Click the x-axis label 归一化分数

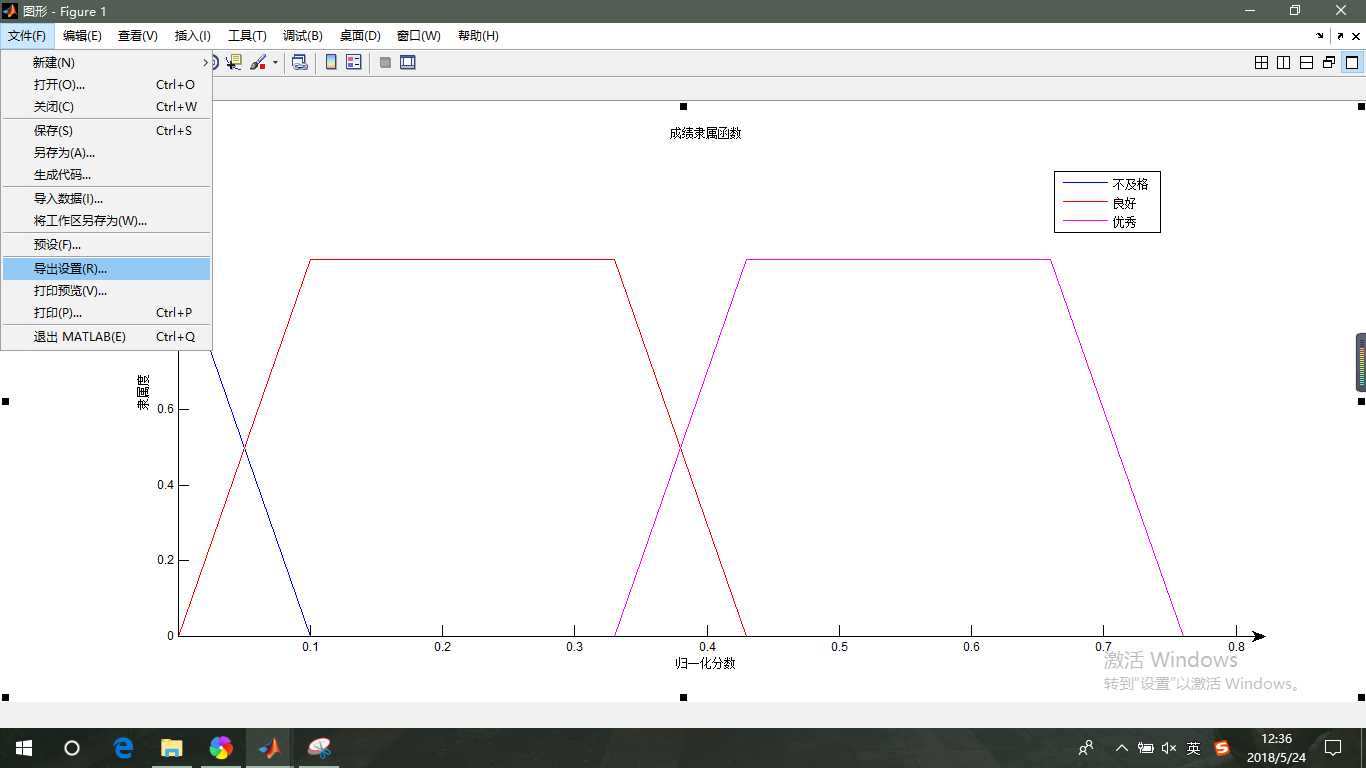coord(705,663)
